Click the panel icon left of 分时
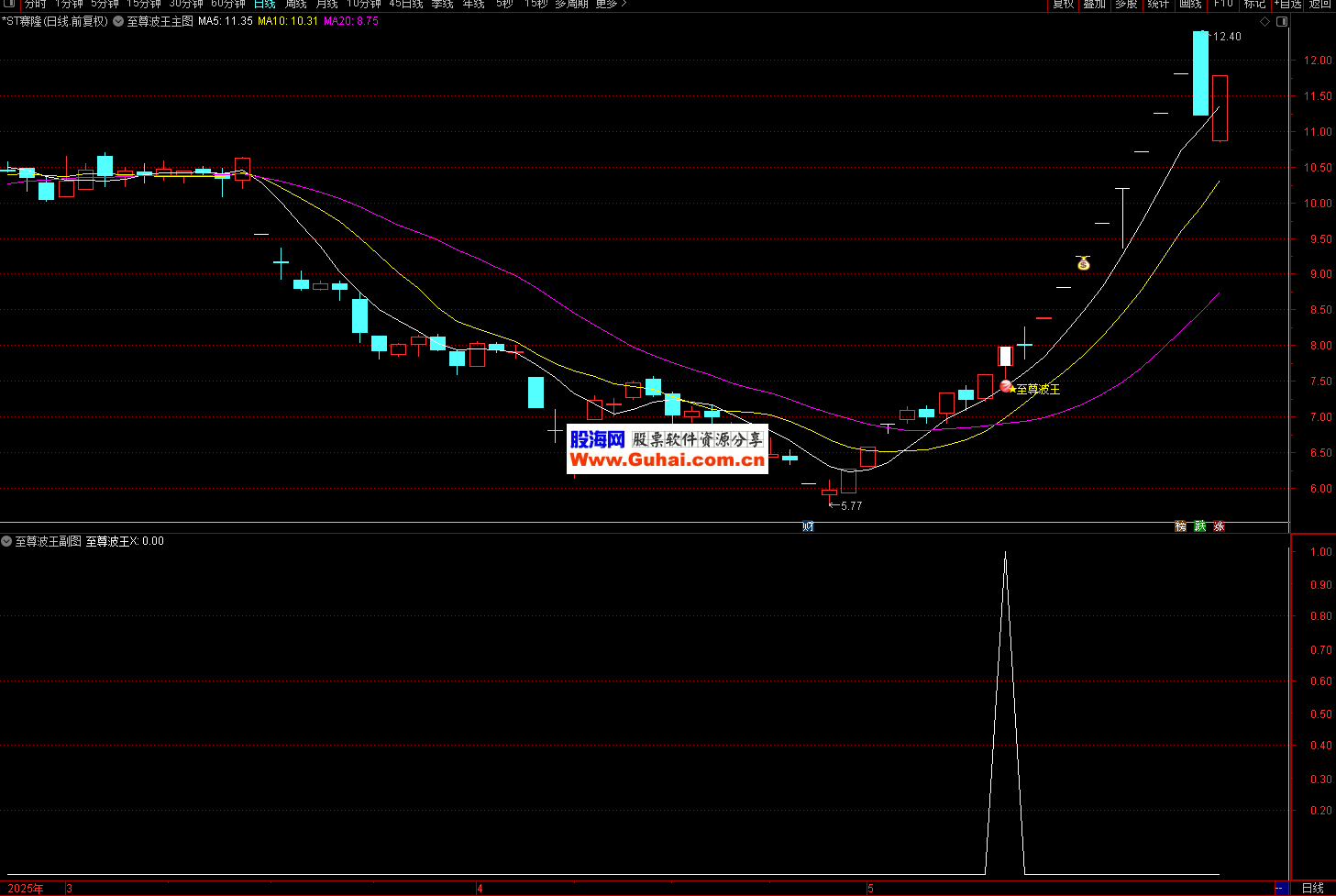 click(10, 4)
